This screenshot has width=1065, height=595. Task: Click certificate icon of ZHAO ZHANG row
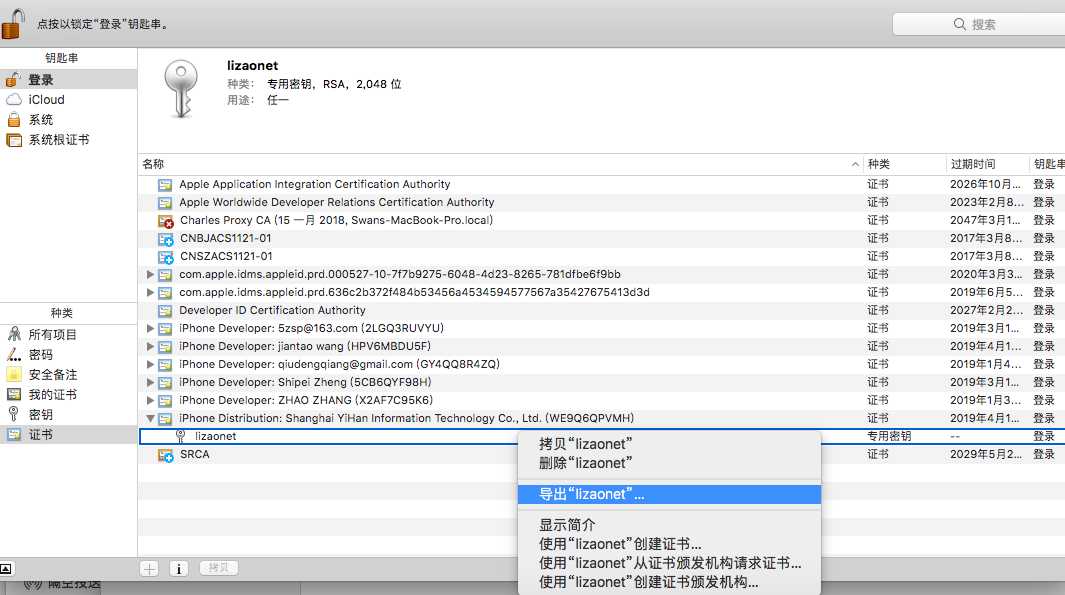(x=165, y=401)
